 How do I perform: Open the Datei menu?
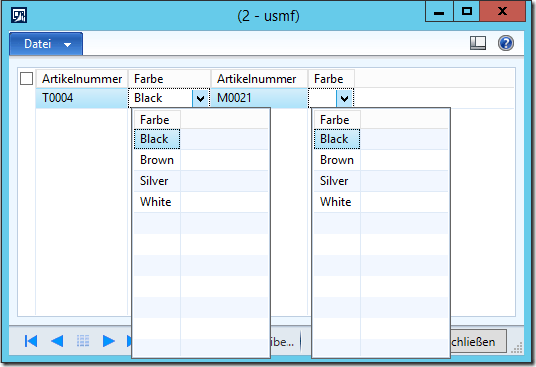pyautogui.click(x=46, y=44)
